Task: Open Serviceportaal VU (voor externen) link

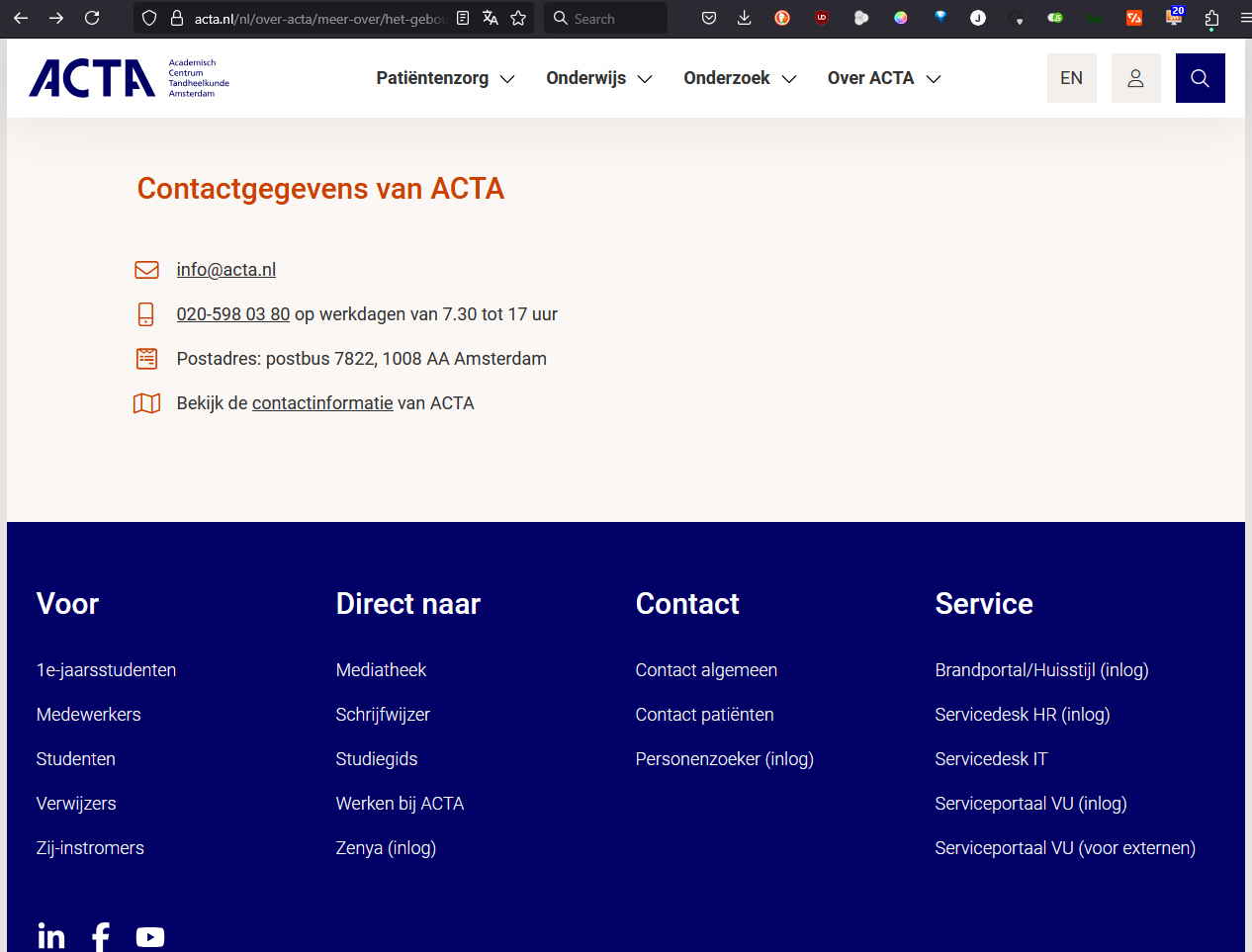Action: point(1065,848)
